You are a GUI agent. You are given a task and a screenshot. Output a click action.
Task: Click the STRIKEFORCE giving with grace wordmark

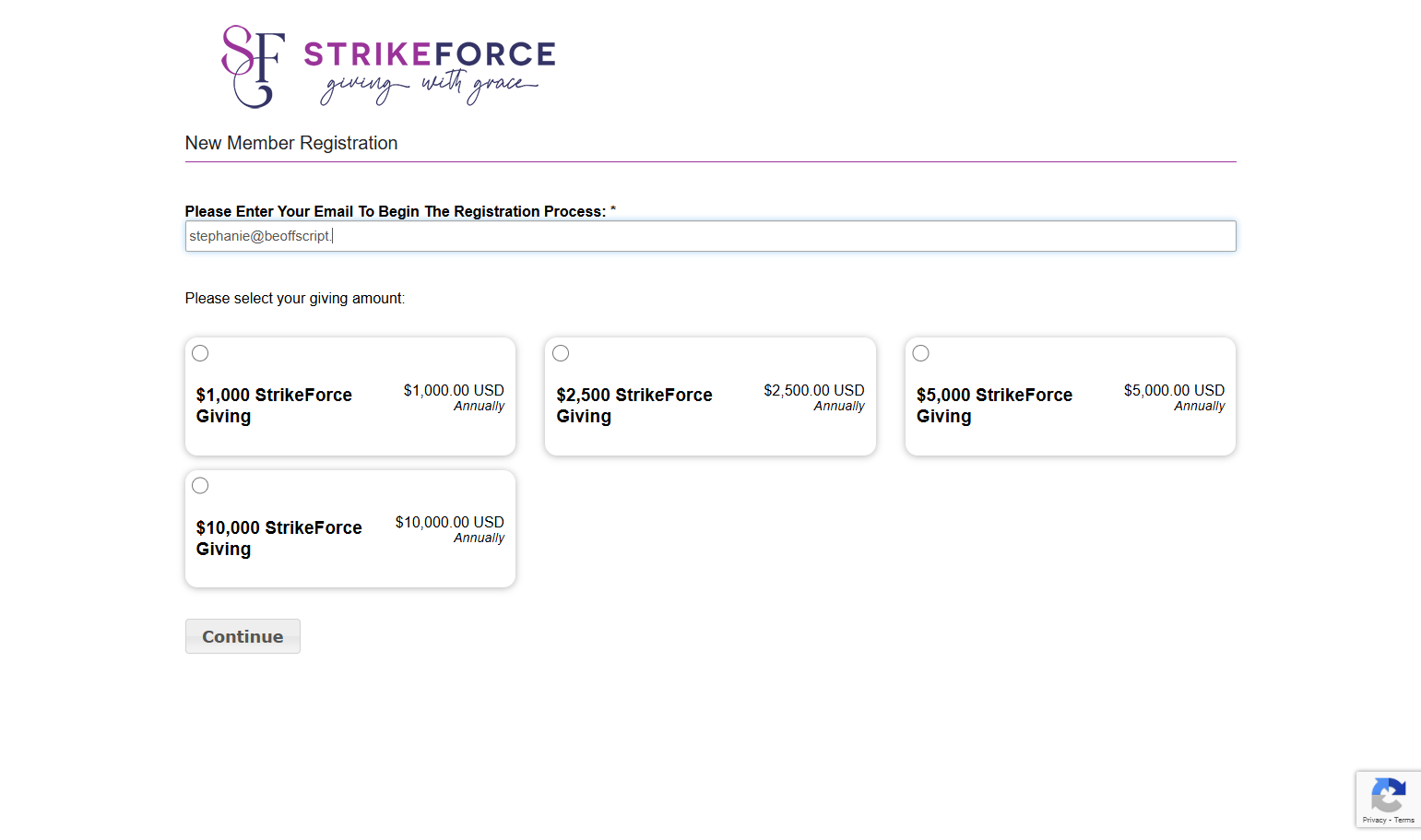tap(430, 72)
